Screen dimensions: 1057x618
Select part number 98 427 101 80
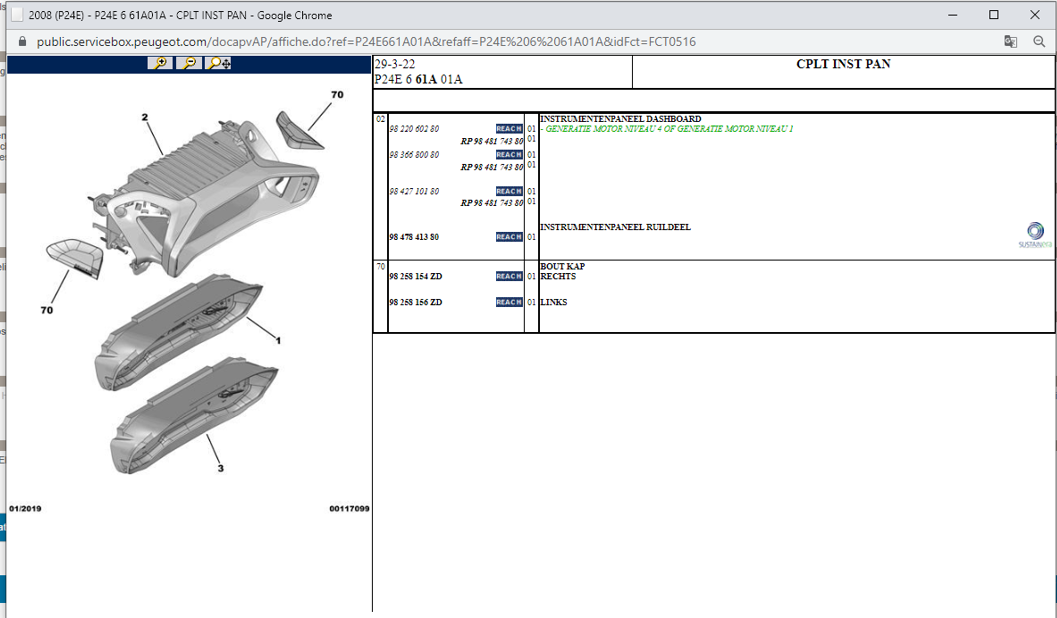[x=414, y=191]
